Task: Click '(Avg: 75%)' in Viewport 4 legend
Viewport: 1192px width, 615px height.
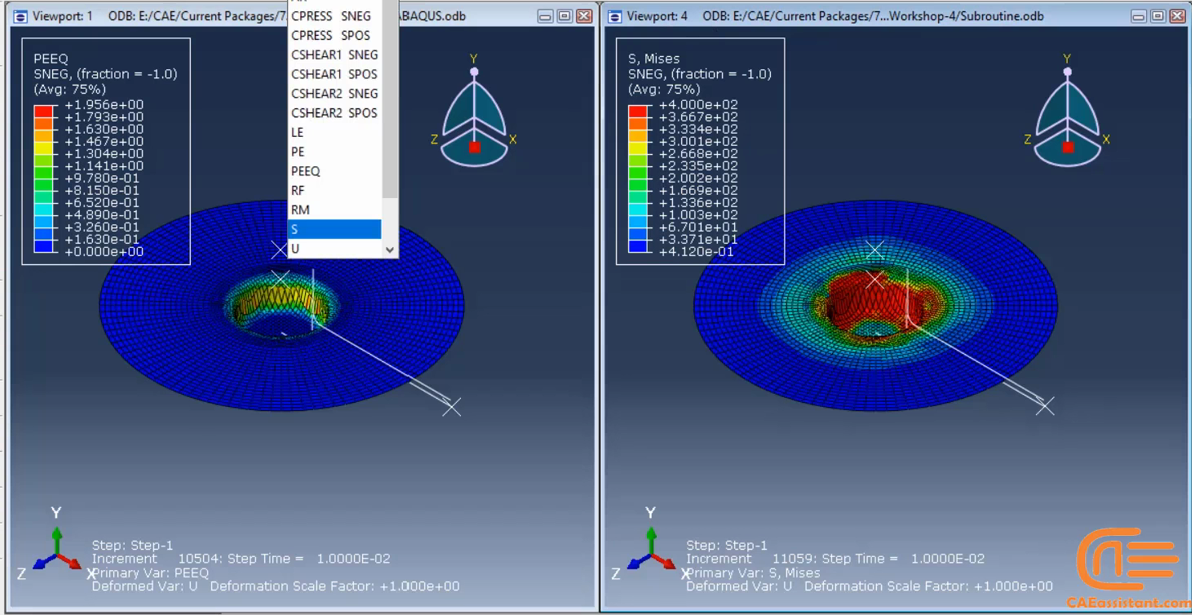Action: point(664,89)
